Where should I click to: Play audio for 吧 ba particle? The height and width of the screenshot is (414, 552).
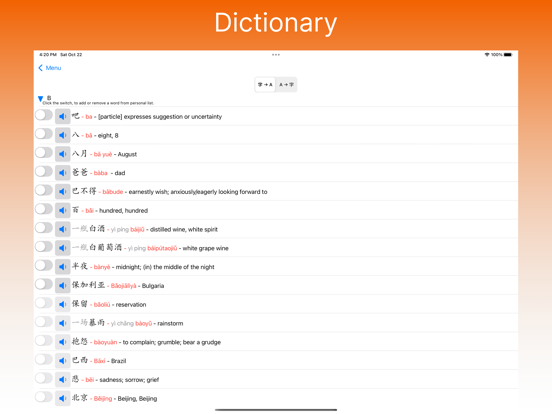[x=63, y=117]
